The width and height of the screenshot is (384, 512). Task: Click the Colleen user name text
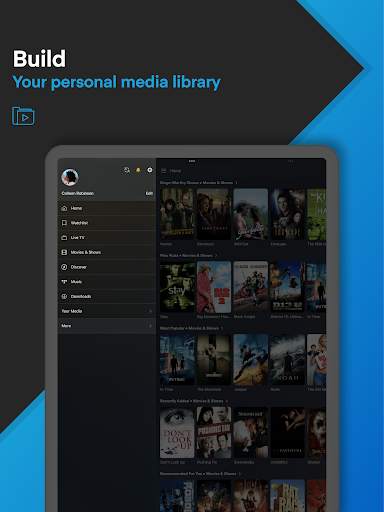click(x=78, y=193)
